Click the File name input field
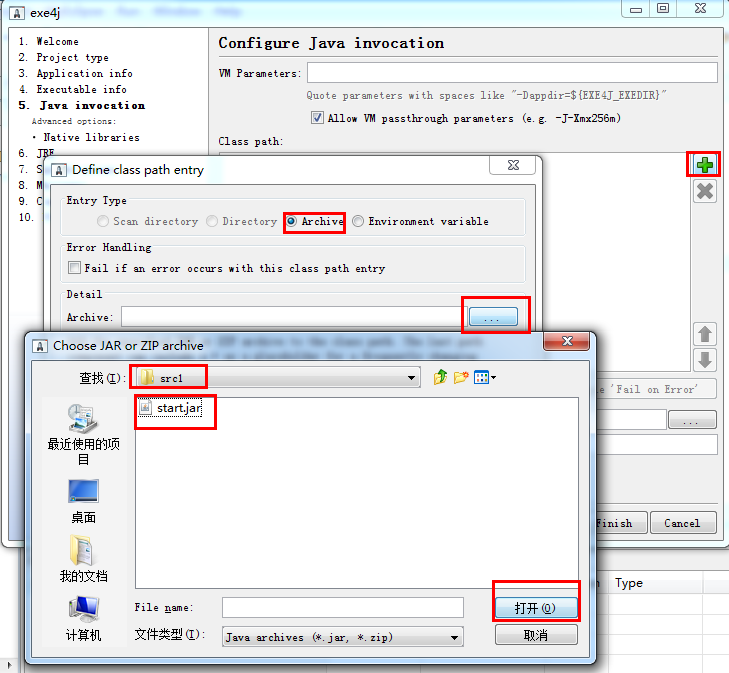This screenshot has height=673, width=729. pos(343,607)
